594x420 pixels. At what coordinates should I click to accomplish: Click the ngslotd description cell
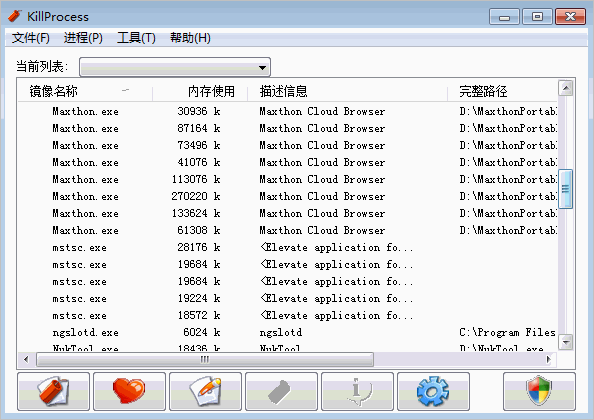coord(281,333)
